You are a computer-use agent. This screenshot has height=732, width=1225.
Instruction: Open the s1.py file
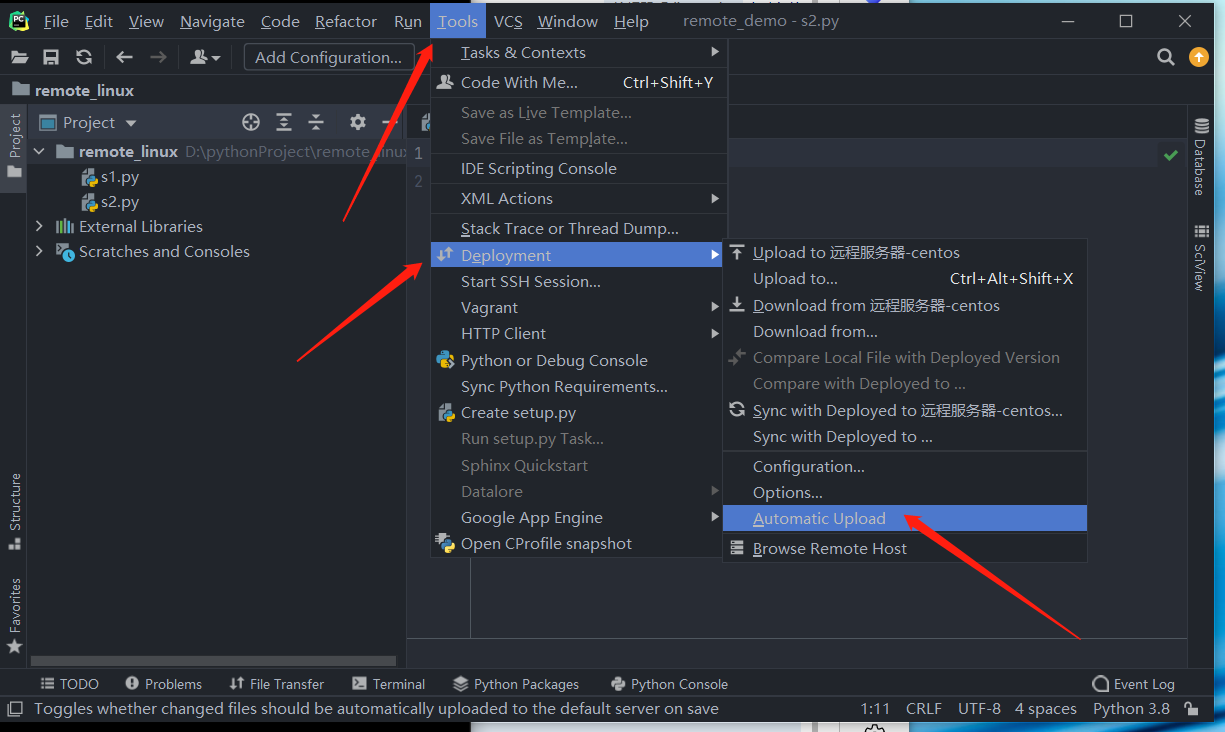pyautogui.click(x=110, y=177)
